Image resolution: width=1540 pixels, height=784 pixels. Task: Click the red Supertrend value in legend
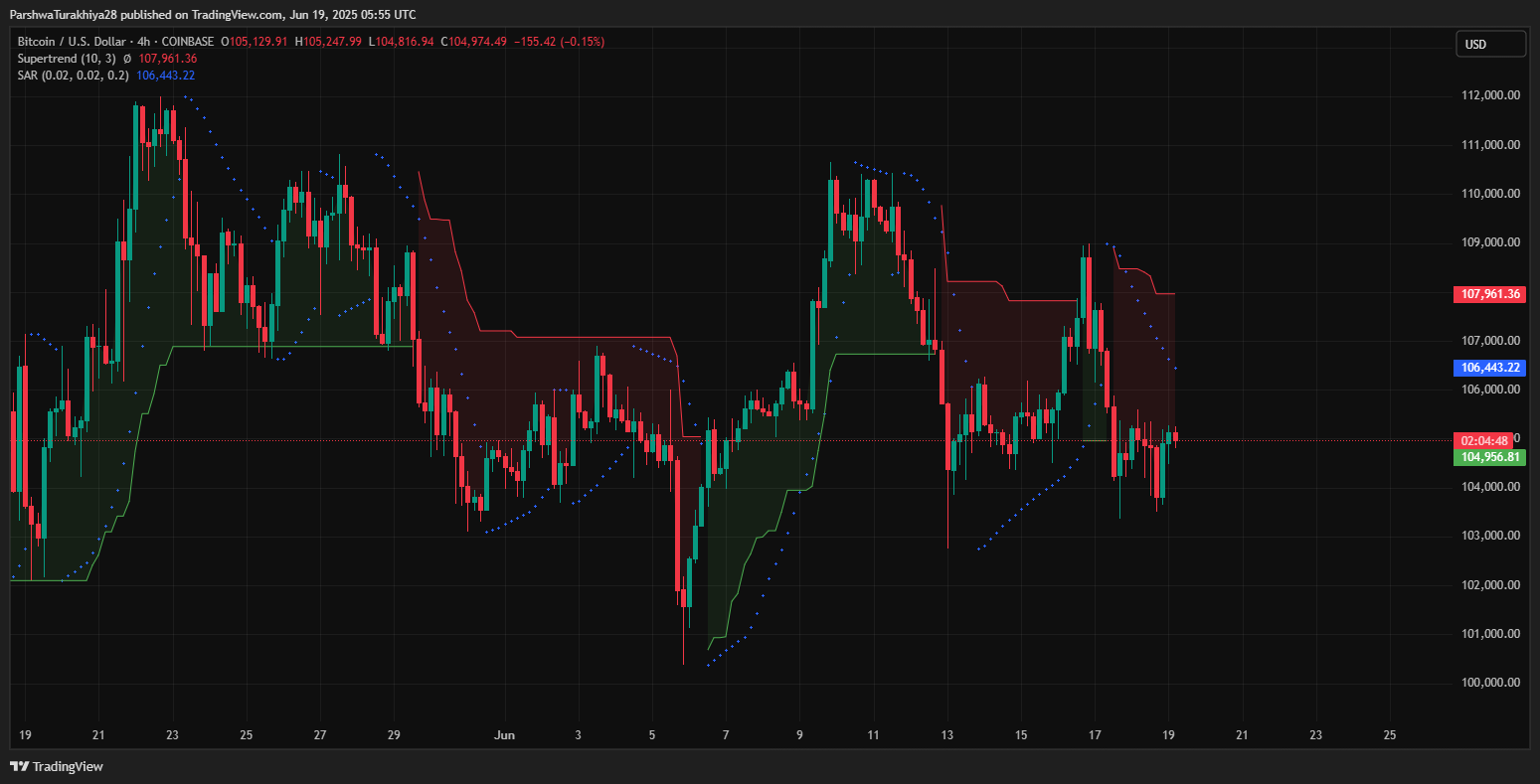167,59
